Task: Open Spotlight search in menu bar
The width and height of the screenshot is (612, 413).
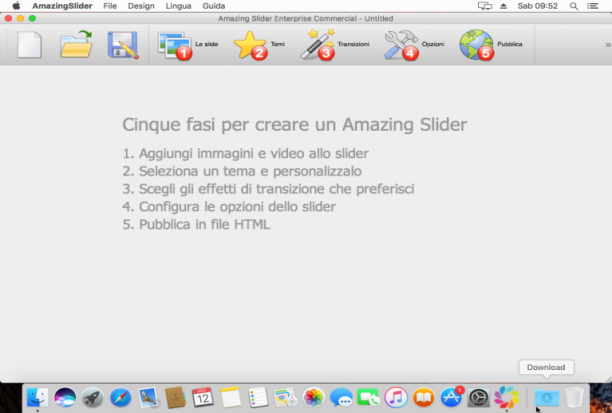Action: click(x=573, y=6)
